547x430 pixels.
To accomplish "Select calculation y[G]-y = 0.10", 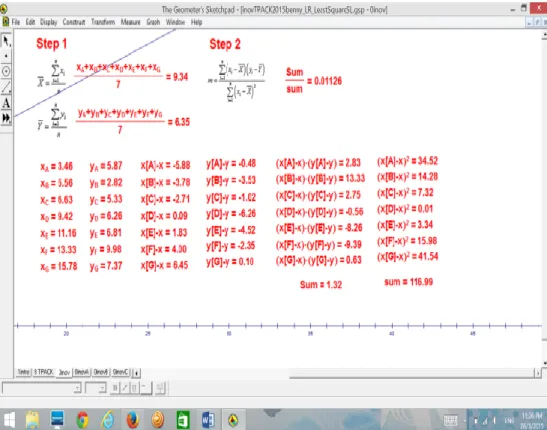I will point(230,262).
